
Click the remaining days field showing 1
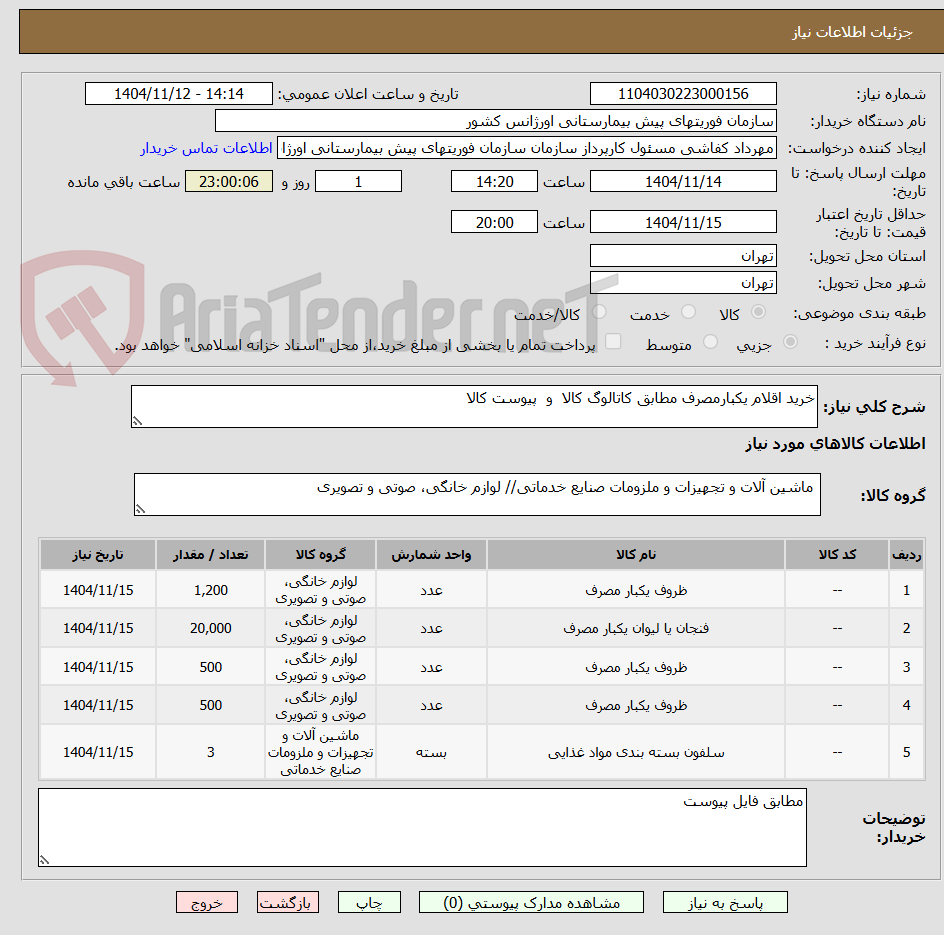[x=358, y=181]
